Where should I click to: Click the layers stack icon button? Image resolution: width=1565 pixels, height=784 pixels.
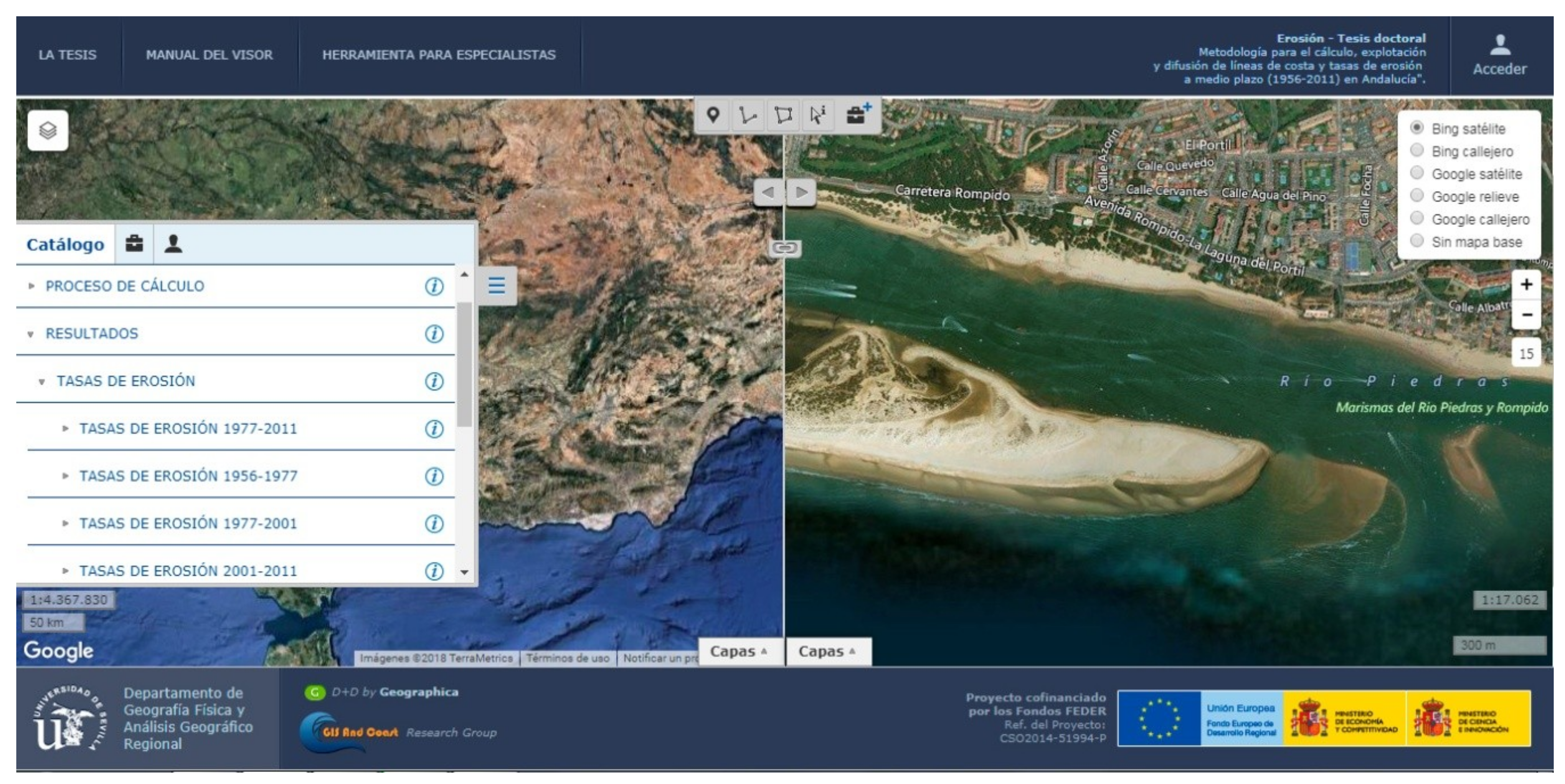click(x=47, y=130)
